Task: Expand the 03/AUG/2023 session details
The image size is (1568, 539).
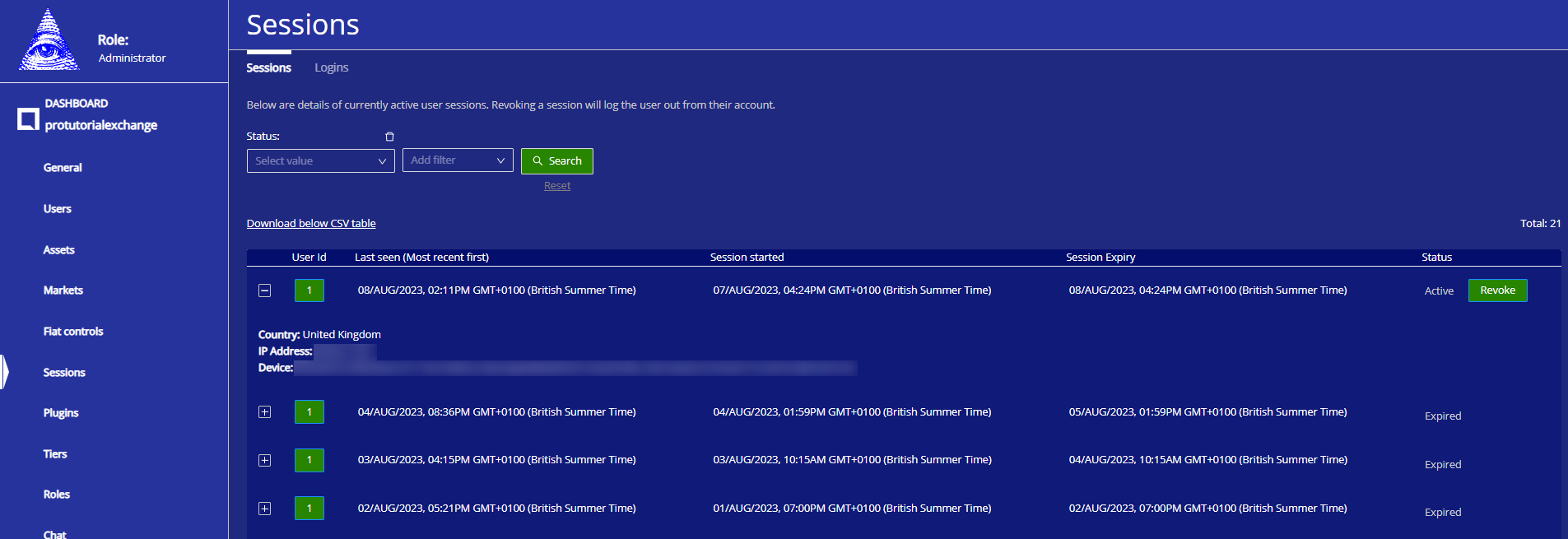Action: [265, 460]
